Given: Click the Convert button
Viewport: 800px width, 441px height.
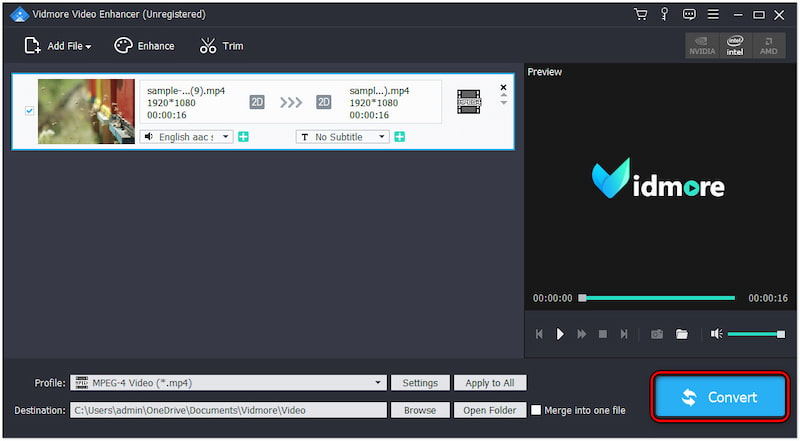Looking at the screenshot, I should 720,397.
